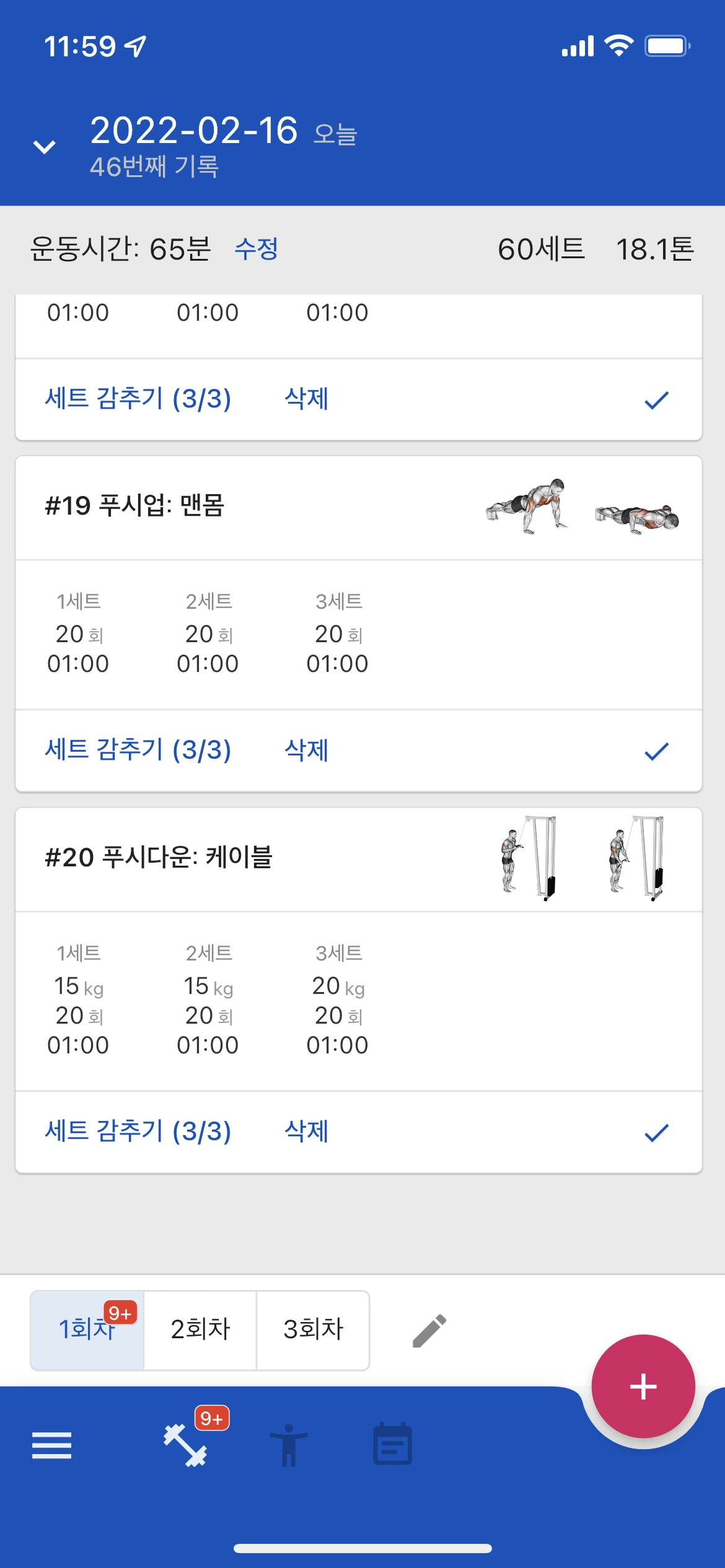Image resolution: width=725 pixels, height=1568 pixels.
Task: Collapse sets for #20 푸시다운: 케이블
Action: pyautogui.click(x=138, y=1131)
